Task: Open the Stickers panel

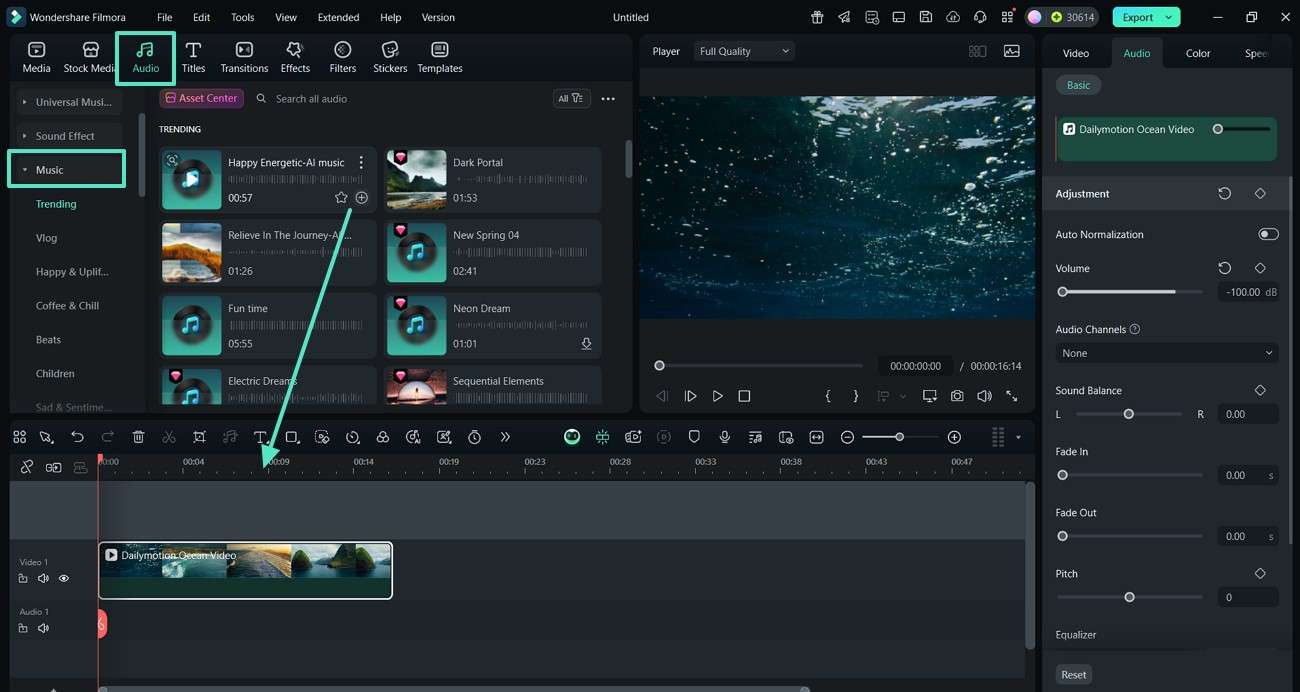Action: [x=390, y=58]
